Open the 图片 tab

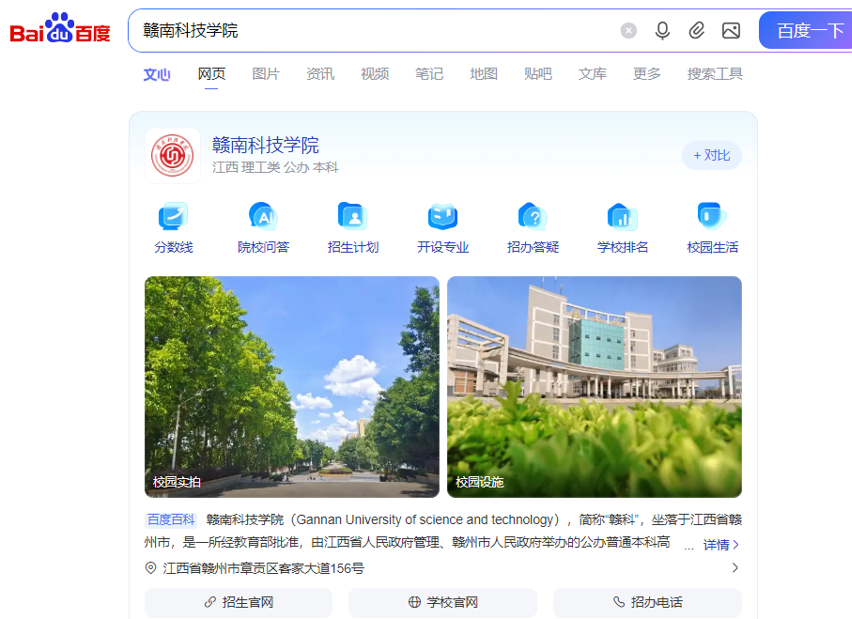(x=266, y=74)
